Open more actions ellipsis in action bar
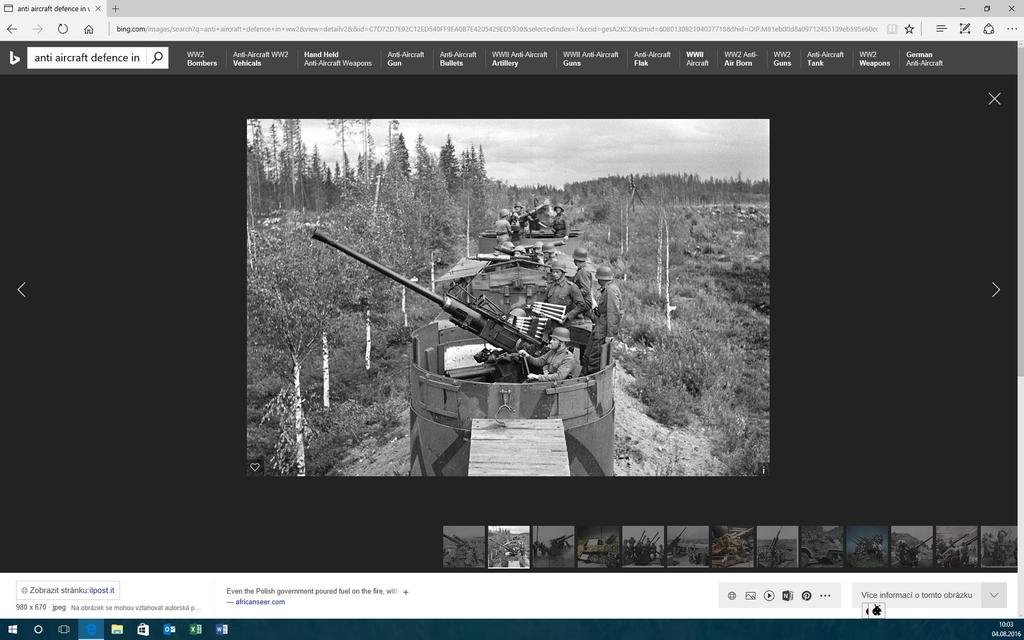Screen dimensions: 1024x640 [825, 596]
